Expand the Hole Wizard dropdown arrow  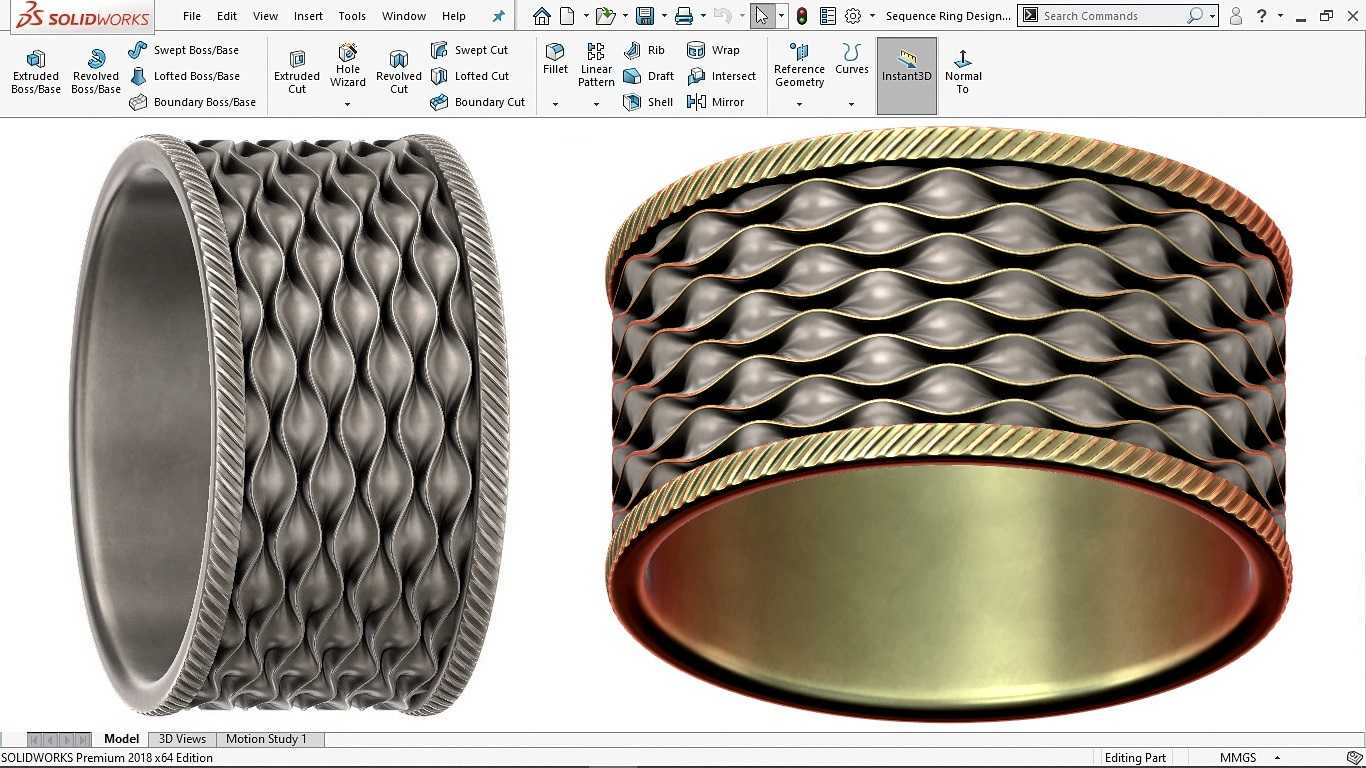pyautogui.click(x=348, y=104)
